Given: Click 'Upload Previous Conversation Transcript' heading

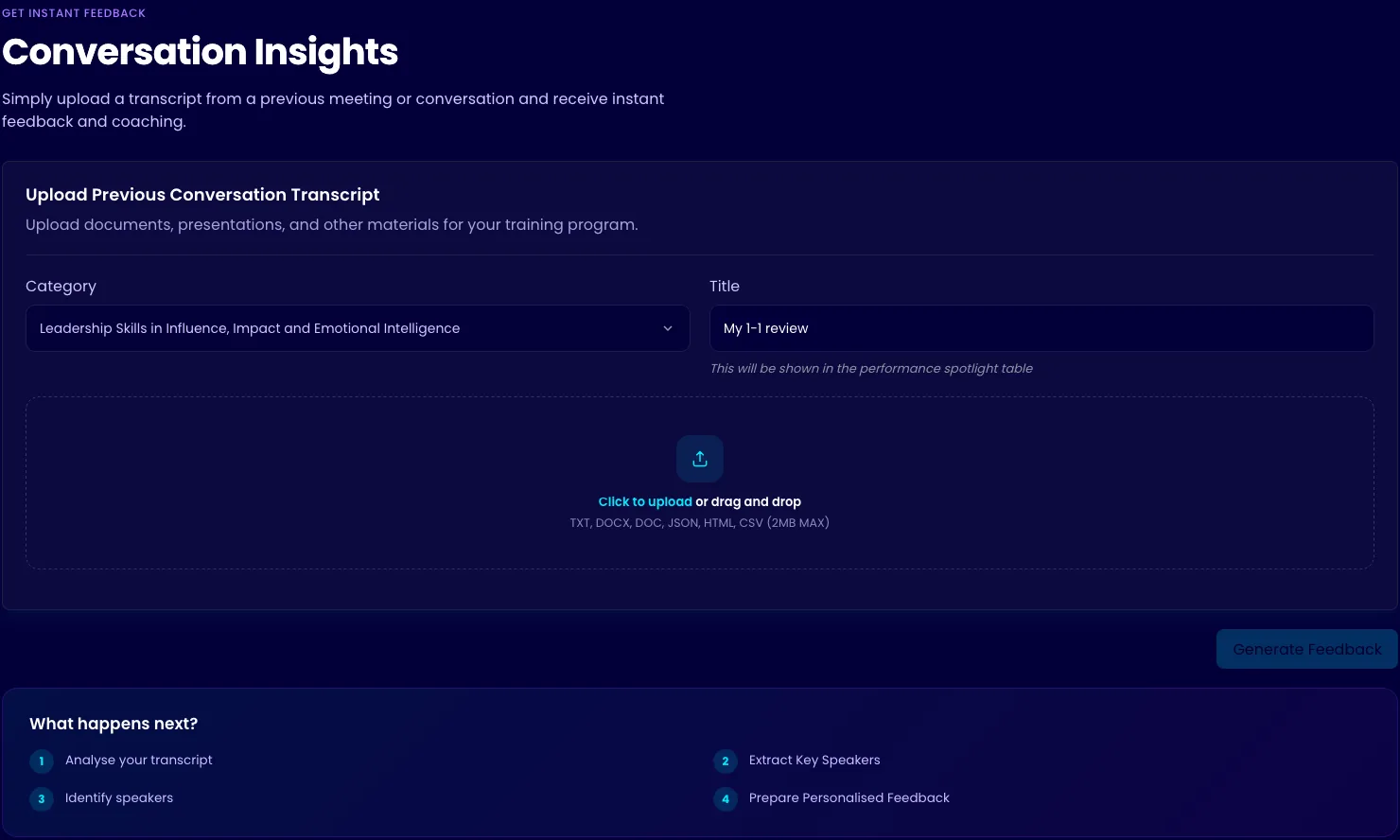Looking at the screenshot, I should (x=202, y=195).
